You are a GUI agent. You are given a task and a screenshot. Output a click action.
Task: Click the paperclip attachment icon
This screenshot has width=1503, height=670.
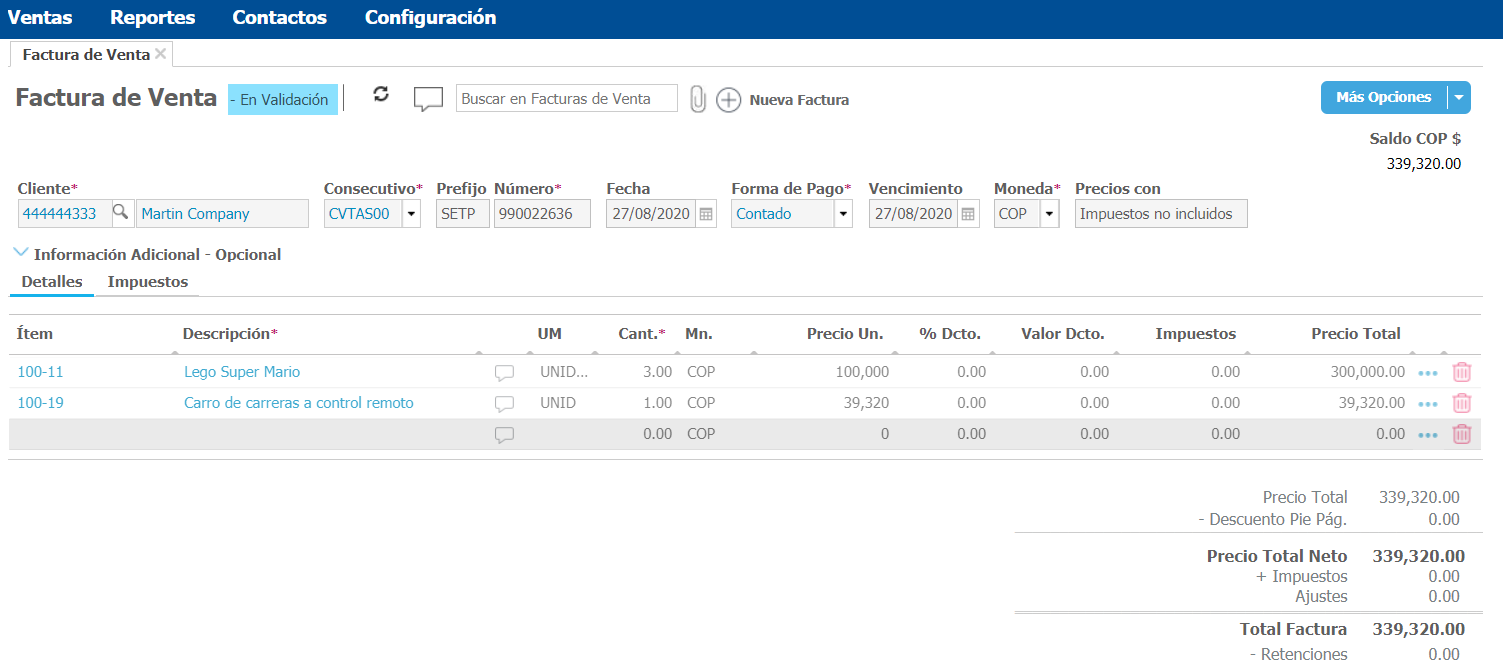(x=698, y=99)
